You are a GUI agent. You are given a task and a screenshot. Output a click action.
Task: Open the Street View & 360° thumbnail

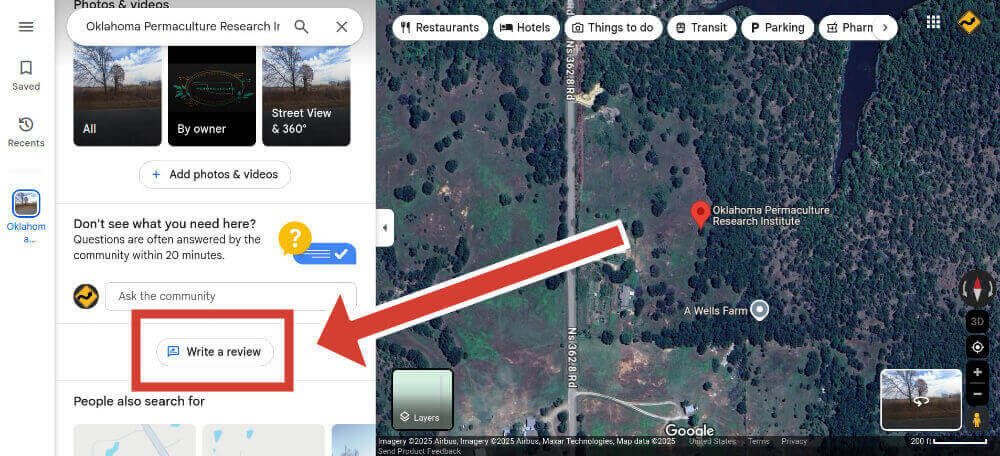[306, 96]
